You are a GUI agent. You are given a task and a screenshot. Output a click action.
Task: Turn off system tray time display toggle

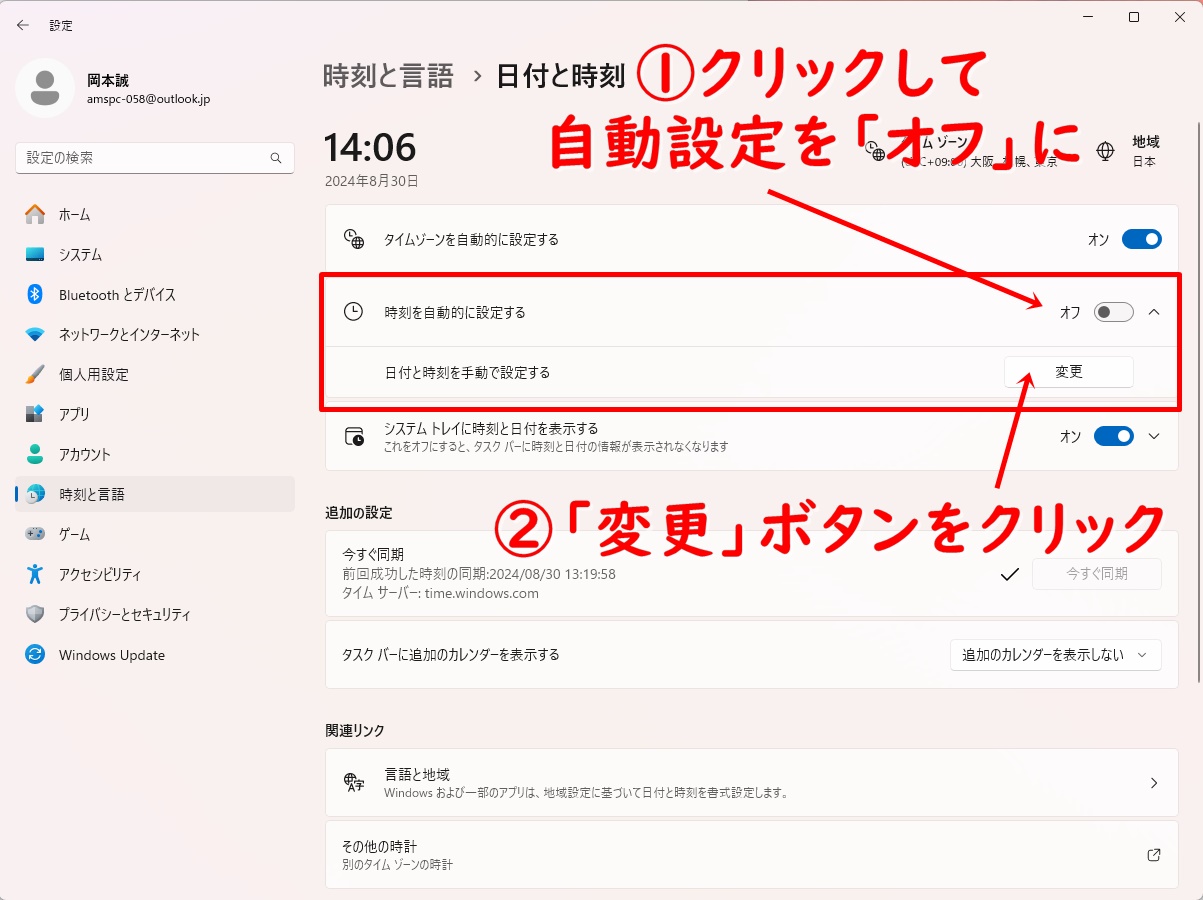(x=1113, y=436)
